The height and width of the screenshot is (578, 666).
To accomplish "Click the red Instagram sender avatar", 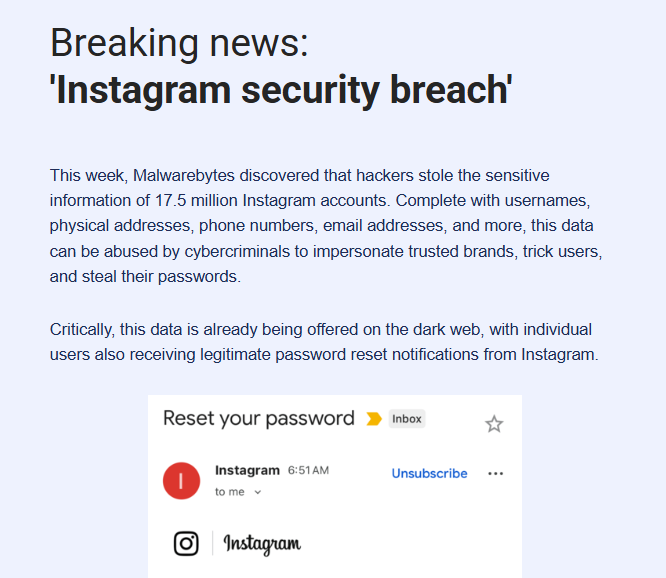I will point(181,481).
